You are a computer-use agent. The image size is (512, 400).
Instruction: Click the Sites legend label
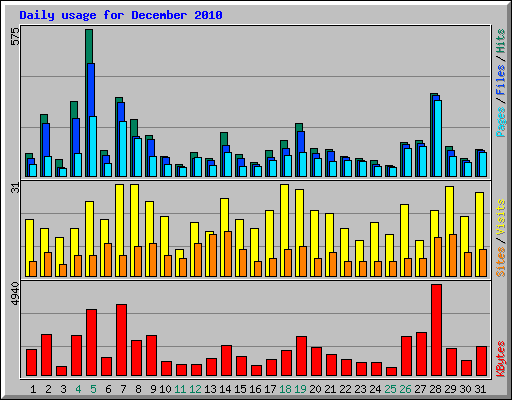pyautogui.click(x=500, y=262)
